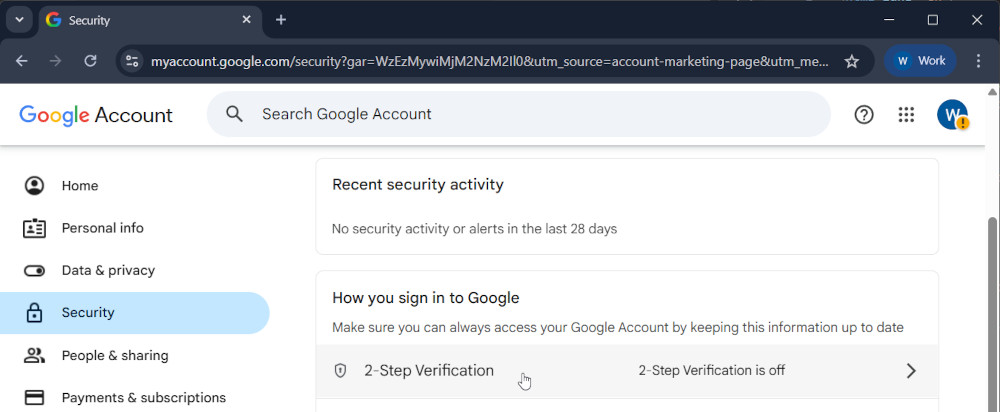
Task: Bookmark this page with star icon
Action: [852, 61]
